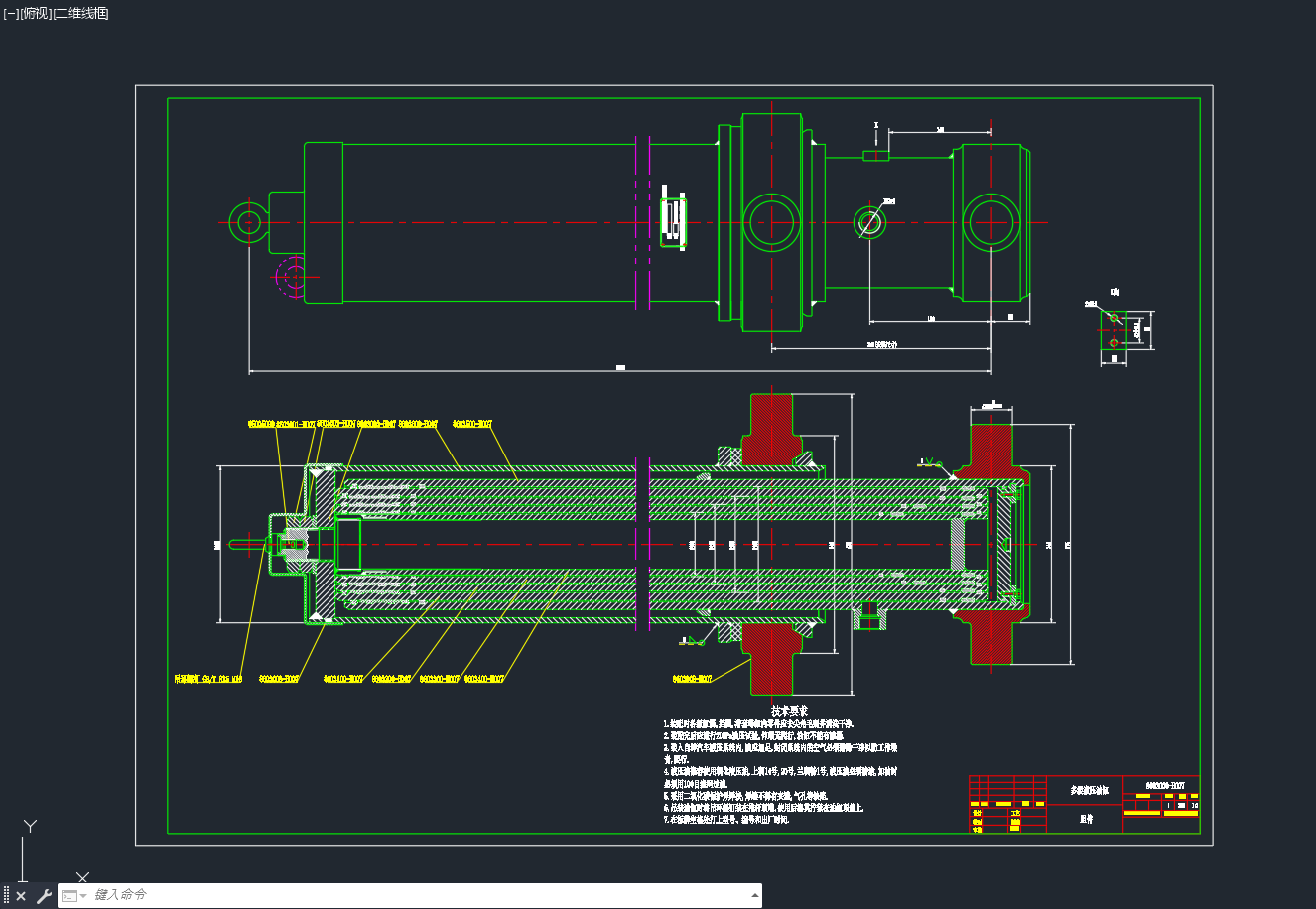The image size is (1316, 909).
Task: Open the [-] viewport controls menu
Action: click(x=11, y=13)
